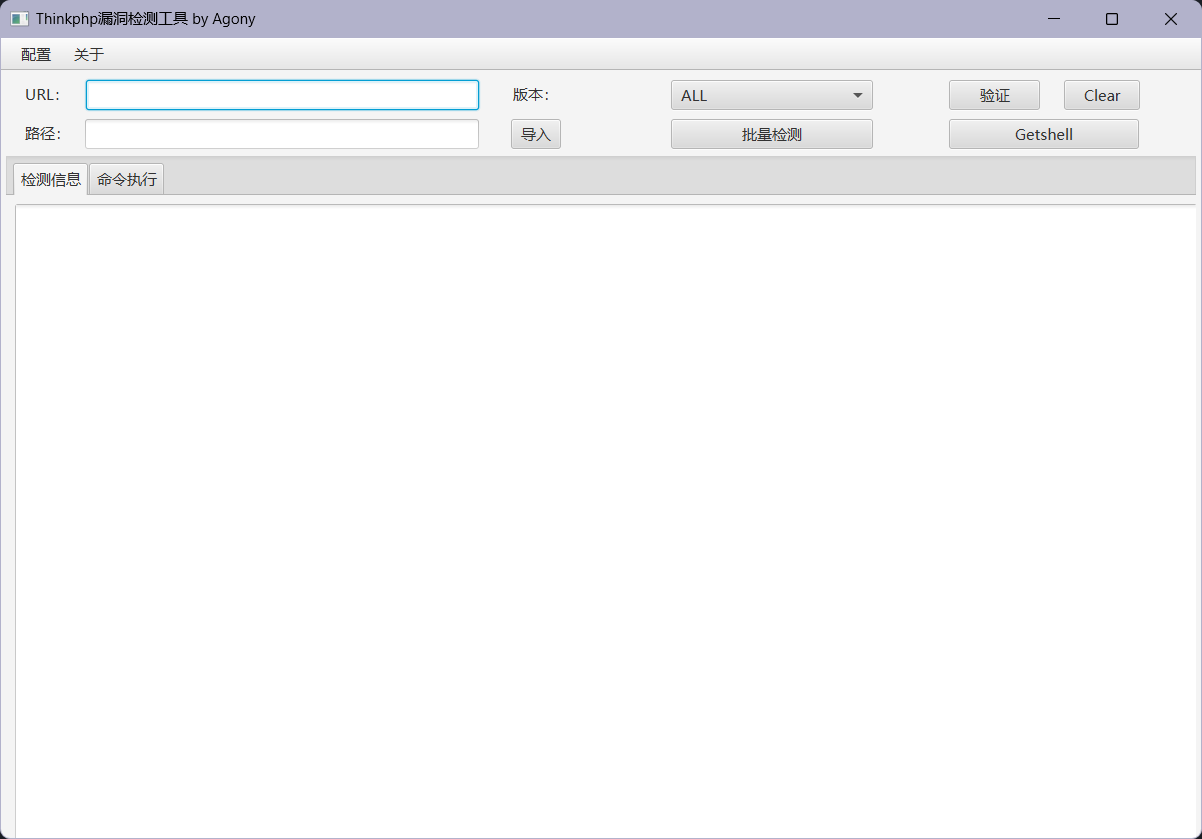Switch to the 命令执行 tab
Screen dimensions: 1202x839
(127, 180)
